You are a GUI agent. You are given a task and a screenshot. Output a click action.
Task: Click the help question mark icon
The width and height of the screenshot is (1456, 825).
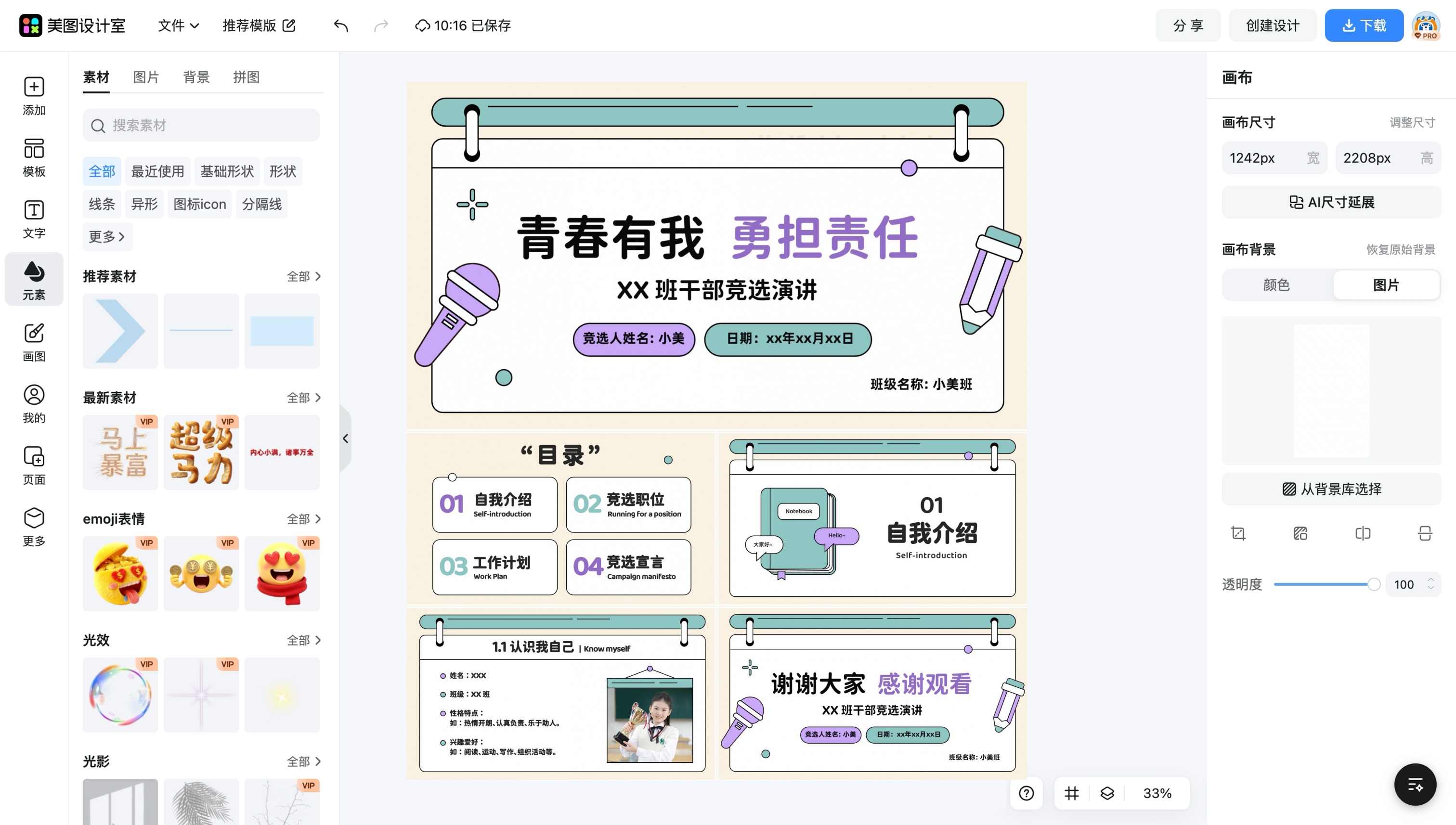[1027, 793]
